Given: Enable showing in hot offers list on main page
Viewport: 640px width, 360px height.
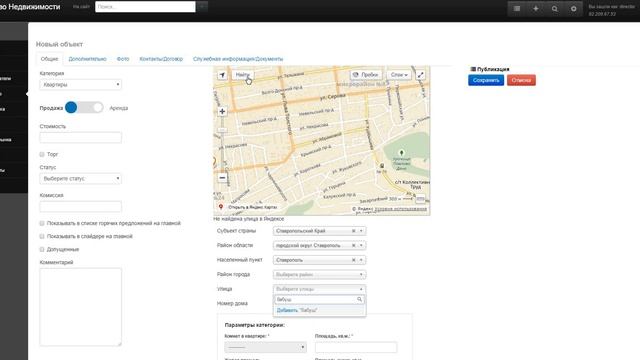Looking at the screenshot, I should point(42,223).
